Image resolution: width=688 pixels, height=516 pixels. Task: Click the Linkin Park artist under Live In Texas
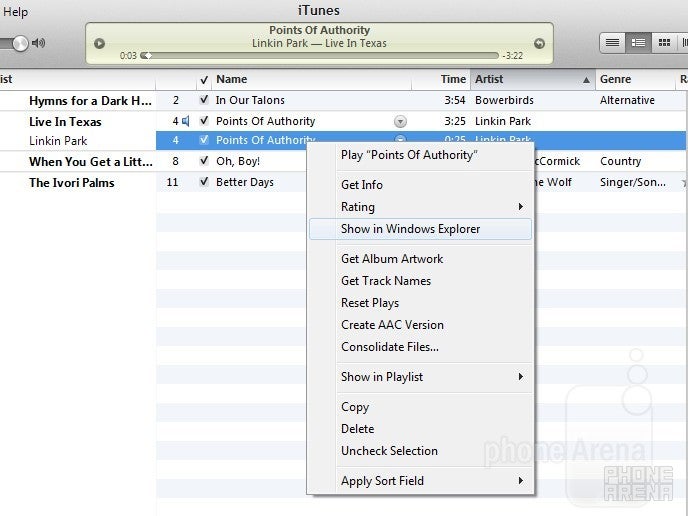[x=58, y=141]
